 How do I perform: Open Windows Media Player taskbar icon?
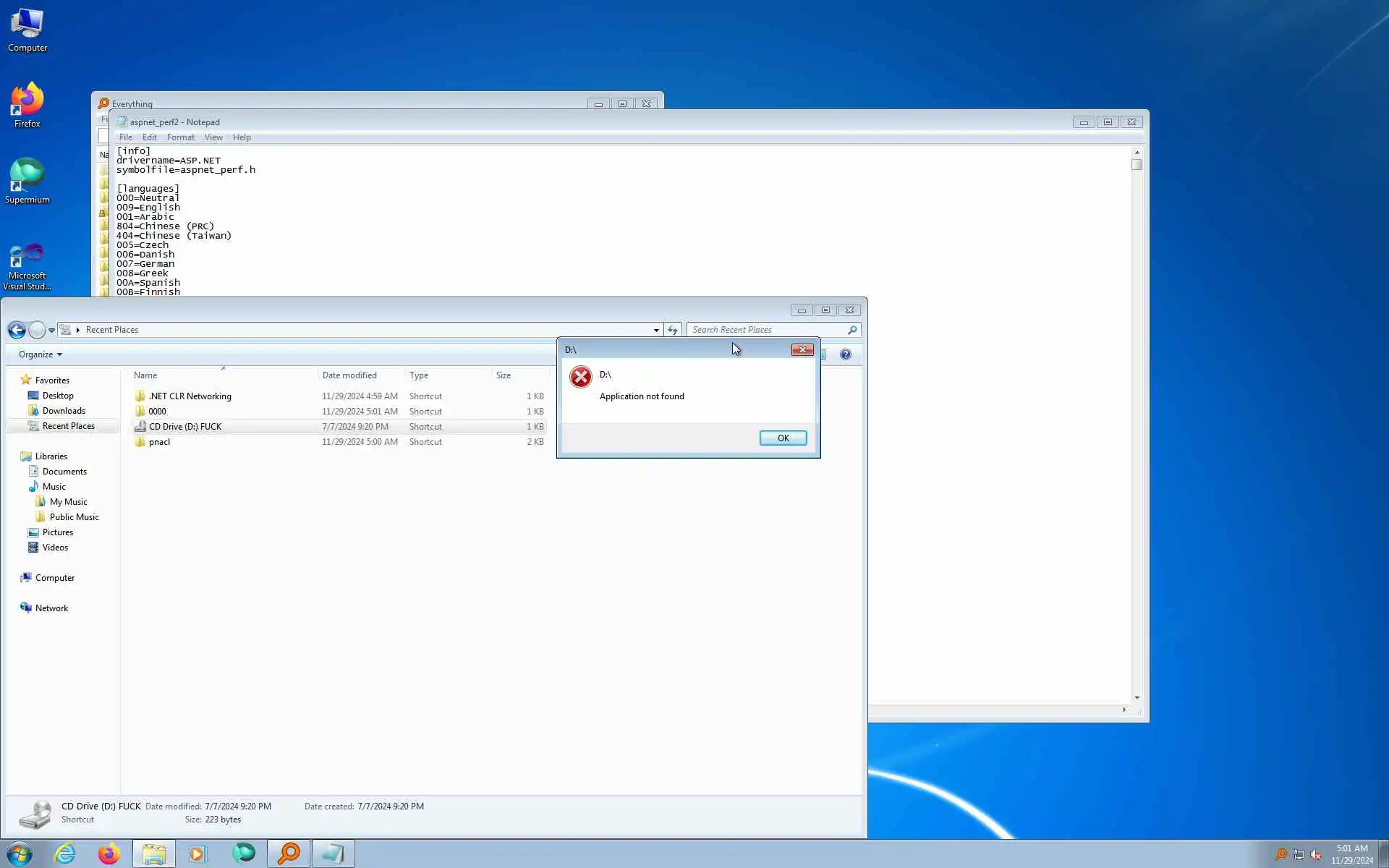(197, 854)
